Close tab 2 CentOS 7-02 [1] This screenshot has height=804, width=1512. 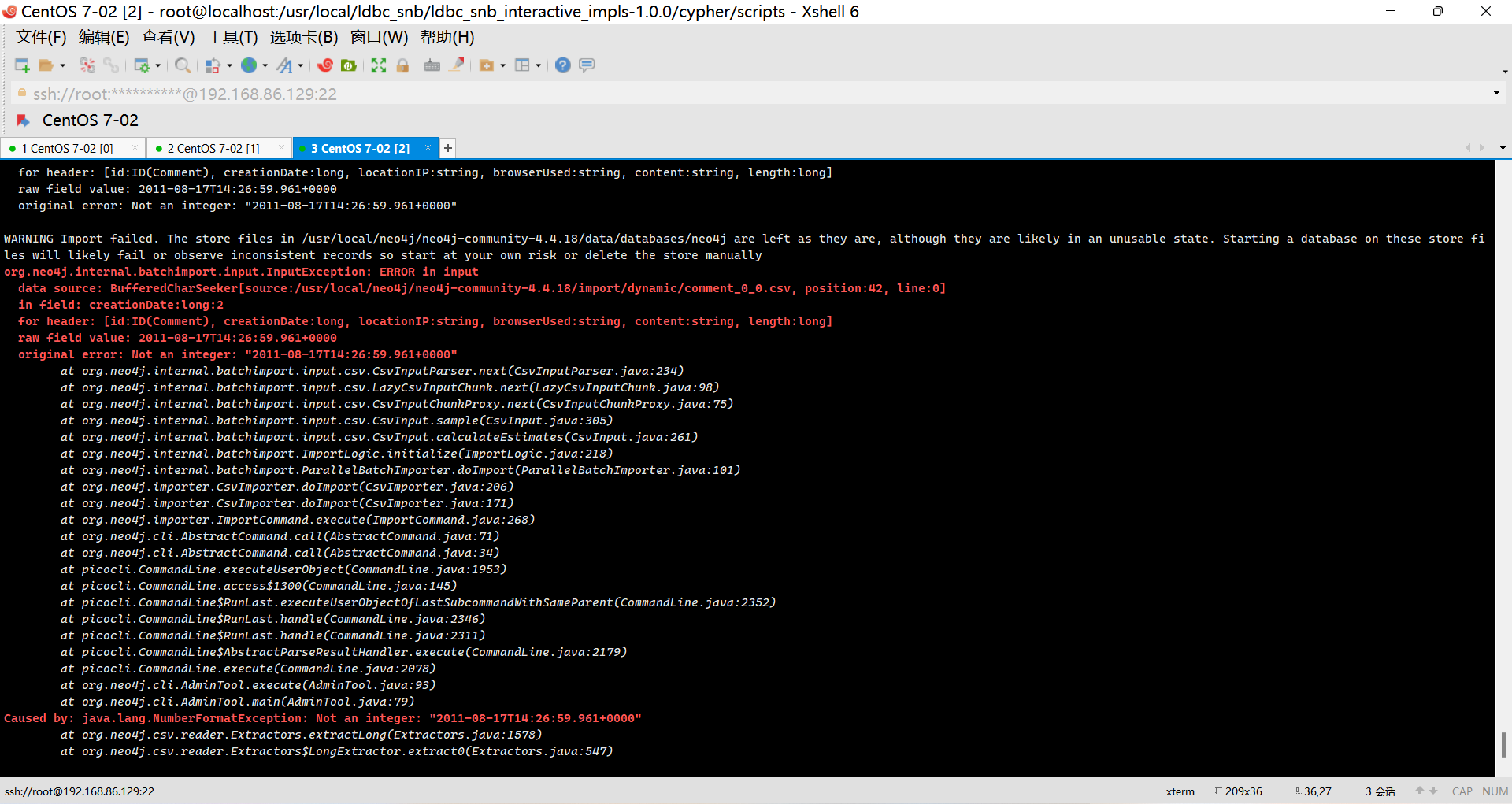pyautogui.click(x=281, y=147)
